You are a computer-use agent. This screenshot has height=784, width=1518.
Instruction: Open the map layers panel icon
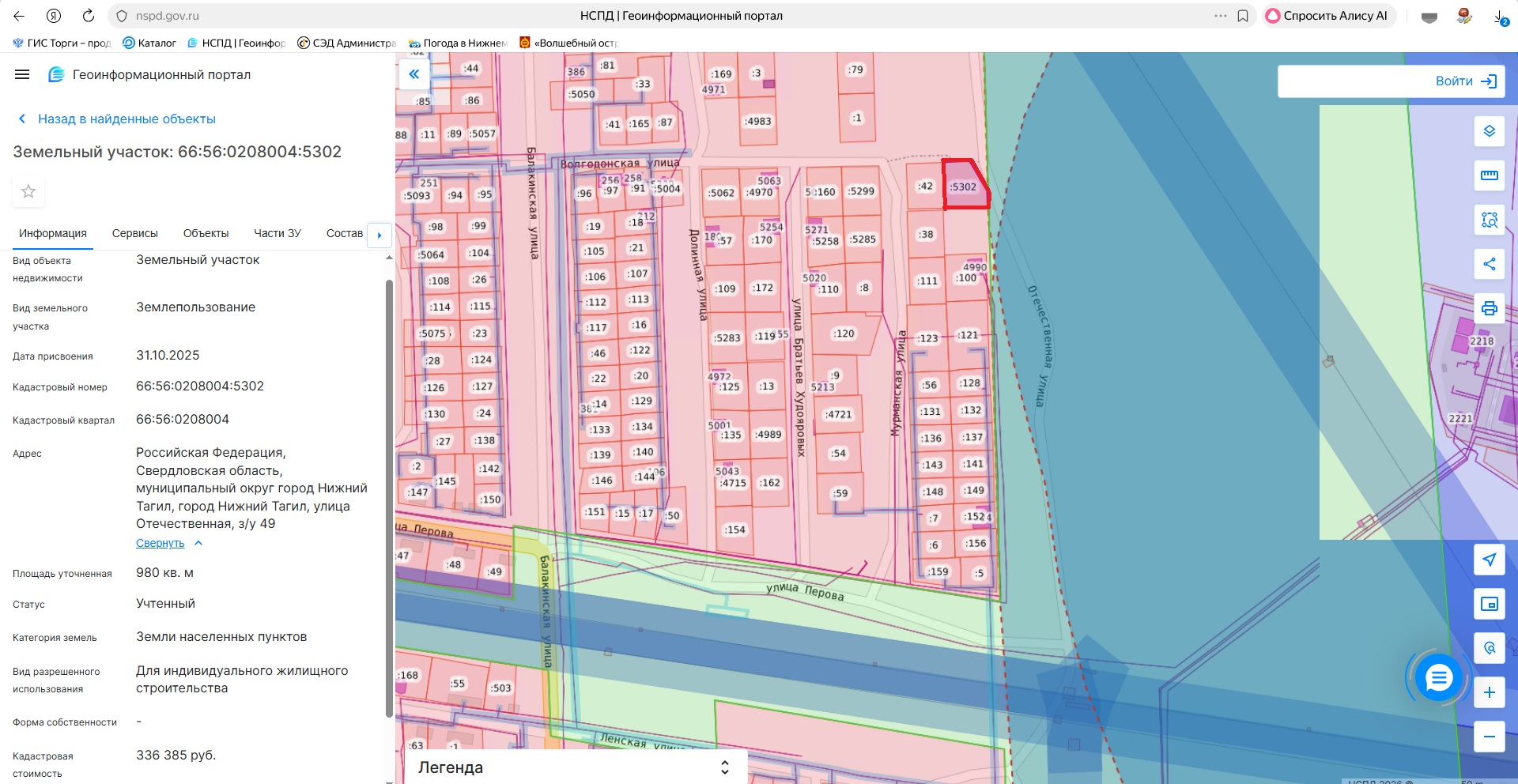tap(1489, 131)
